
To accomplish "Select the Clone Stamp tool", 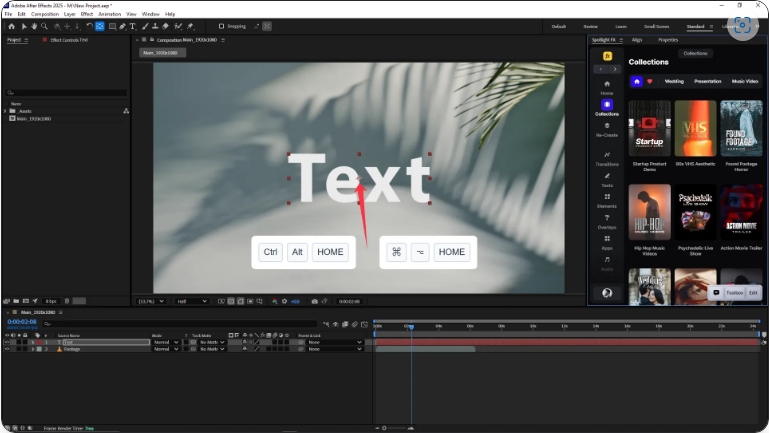I will (x=155, y=26).
